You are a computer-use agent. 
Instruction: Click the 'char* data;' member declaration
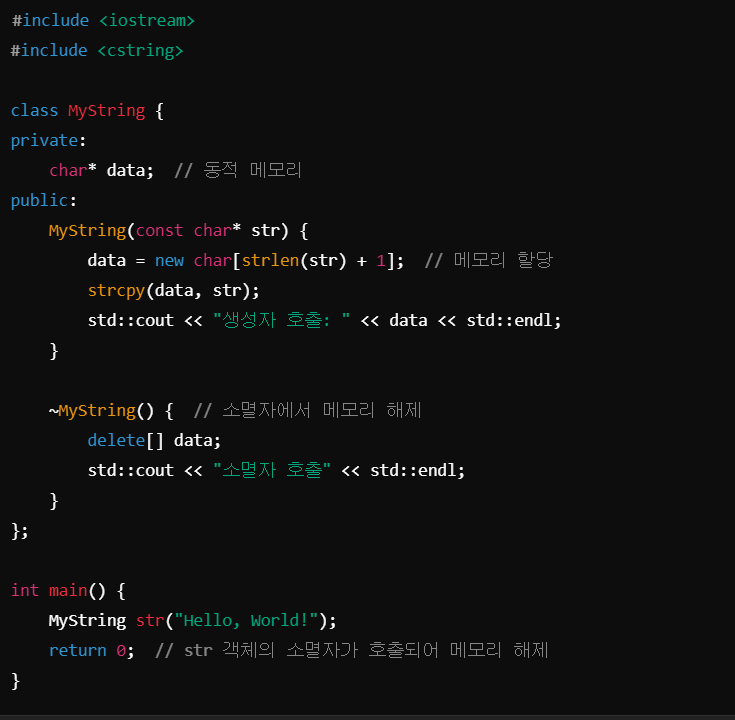coord(101,171)
